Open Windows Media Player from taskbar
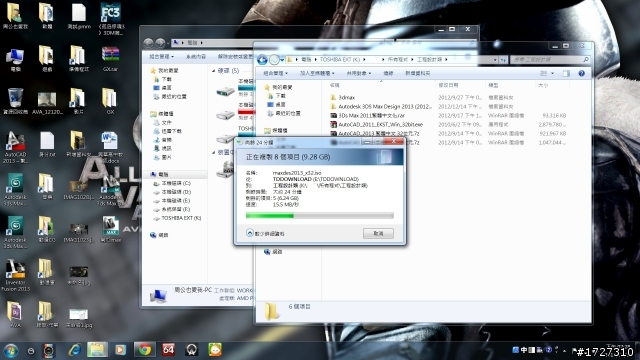The width and height of the screenshot is (640, 360). click(x=120, y=350)
